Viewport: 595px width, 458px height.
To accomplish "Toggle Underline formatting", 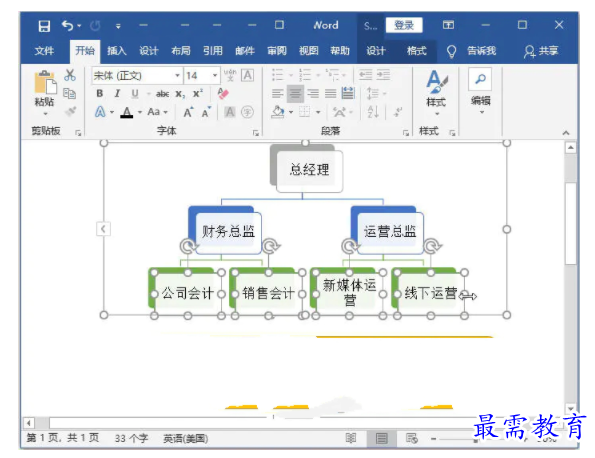I will pyautogui.click(x=135, y=93).
